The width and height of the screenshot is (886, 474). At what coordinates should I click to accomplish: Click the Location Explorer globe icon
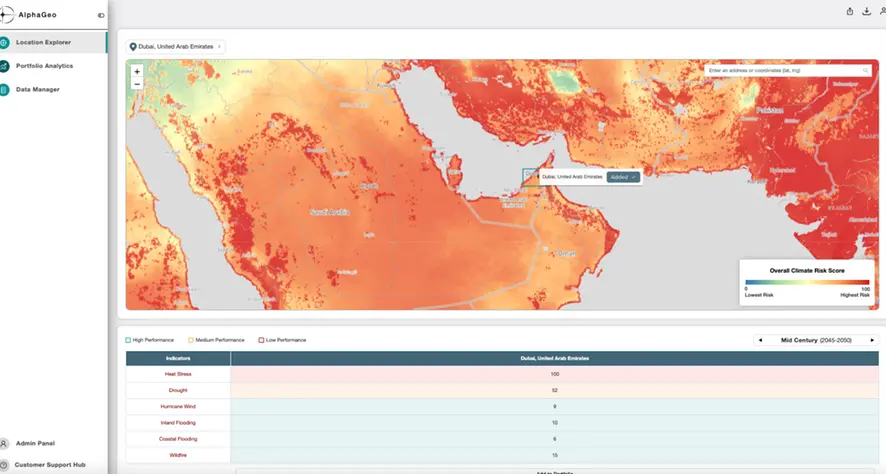pos(4,42)
